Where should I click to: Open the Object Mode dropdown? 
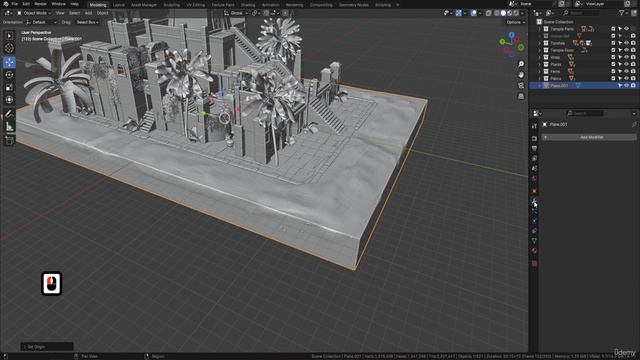pyautogui.click(x=34, y=13)
